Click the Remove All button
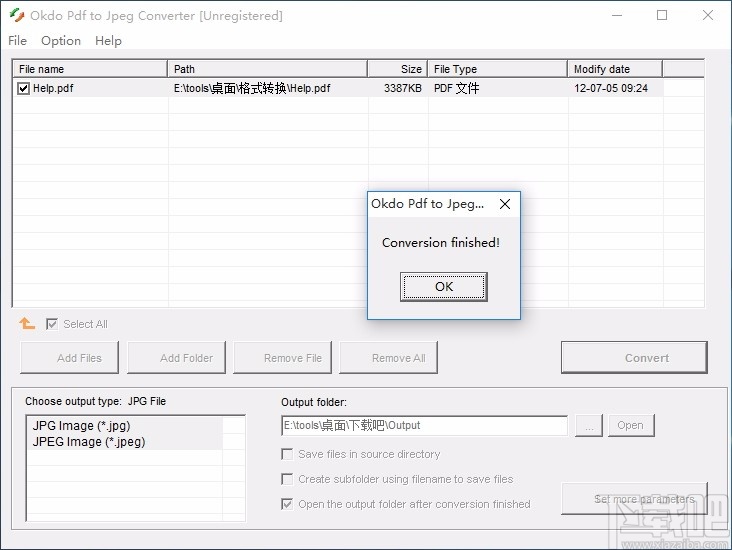This screenshot has width=732, height=550. [388, 358]
